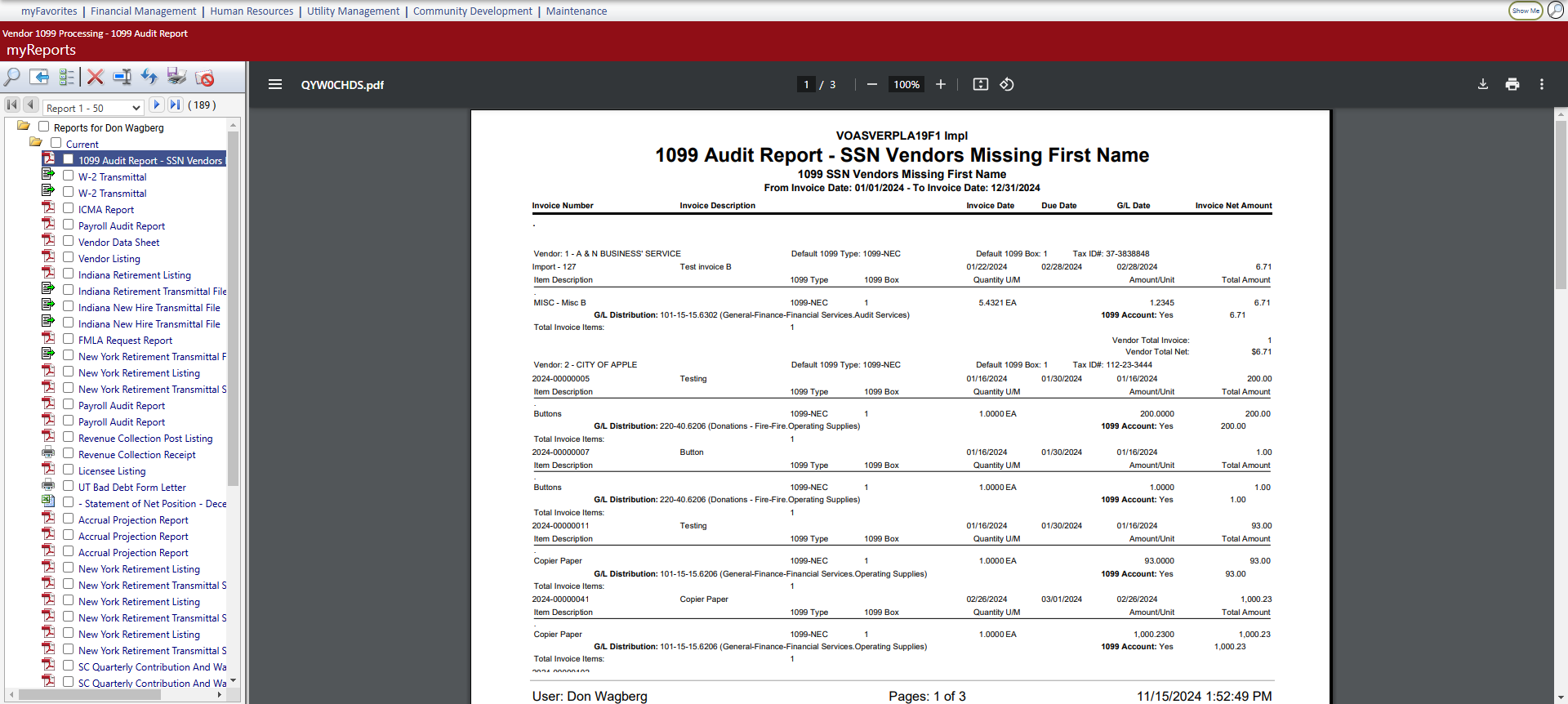Open the Human Resources menu
This screenshot has width=1568, height=704.
(x=252, y=11)
